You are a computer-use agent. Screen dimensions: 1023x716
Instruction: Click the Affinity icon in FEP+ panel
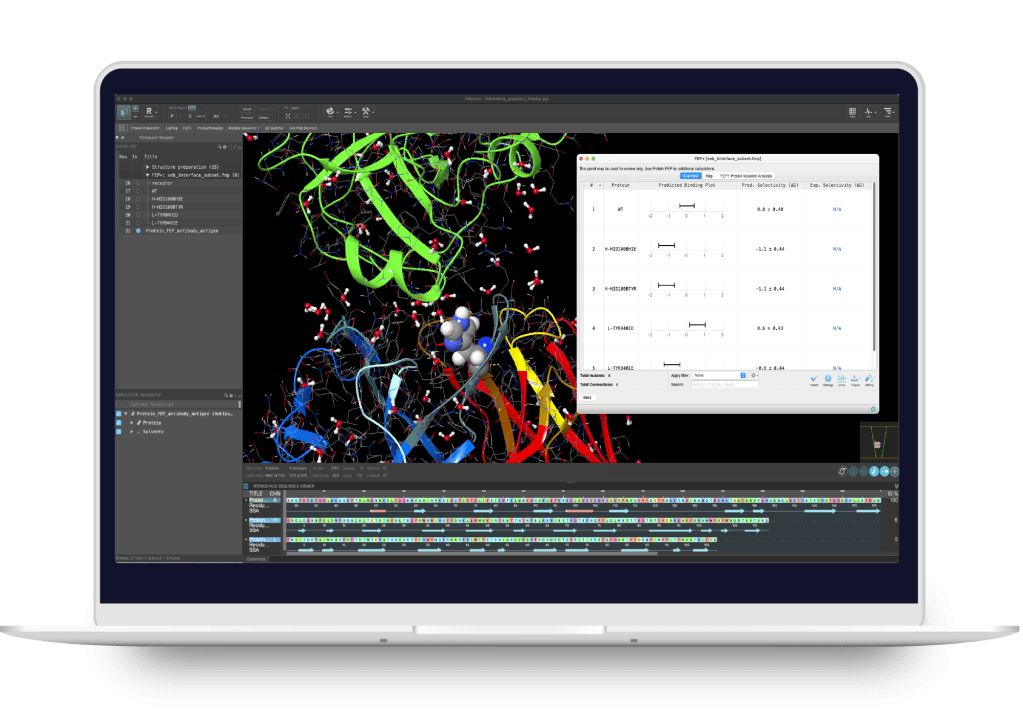pos(869,378)
